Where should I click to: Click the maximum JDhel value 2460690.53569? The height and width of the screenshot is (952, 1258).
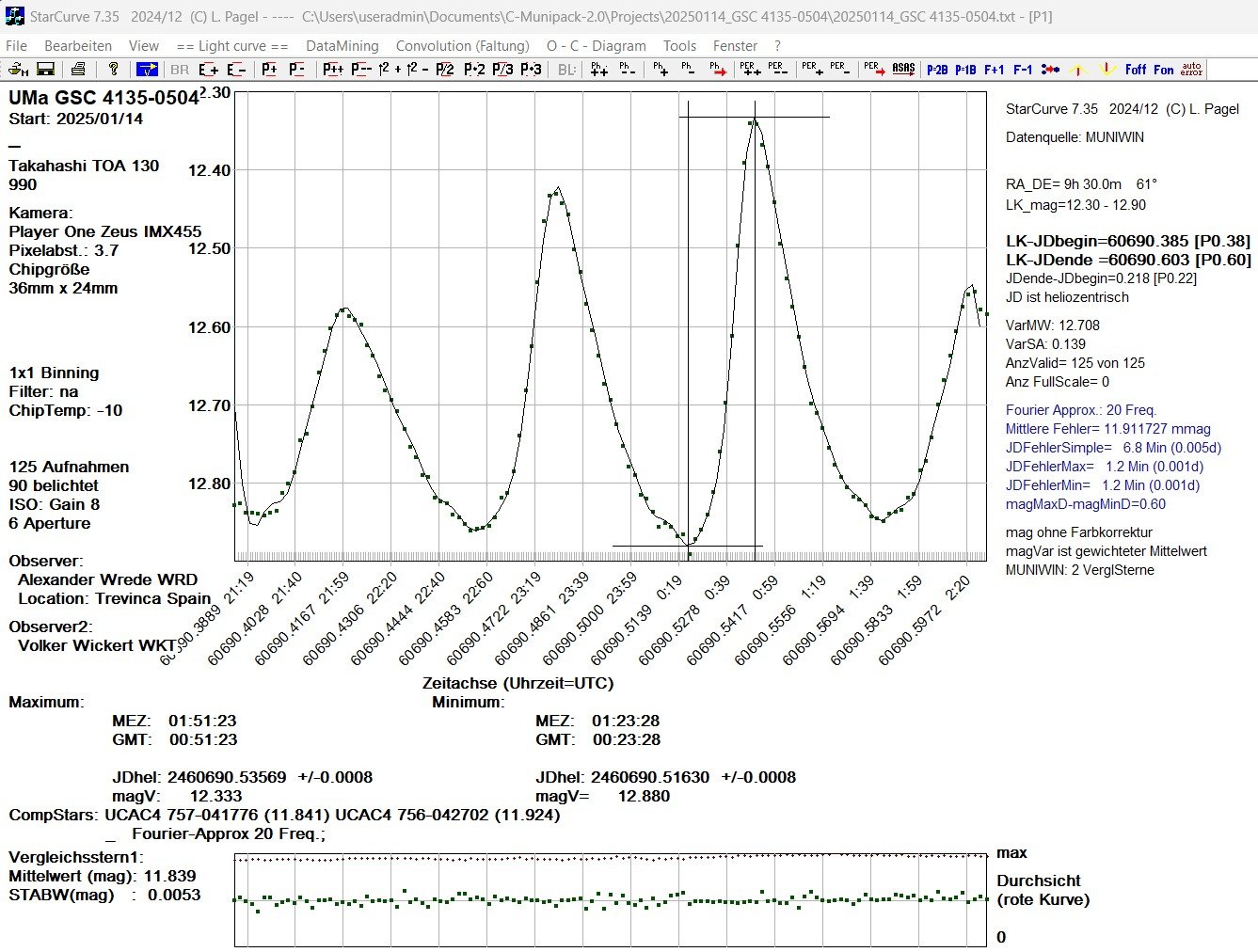tap(227, 777)
